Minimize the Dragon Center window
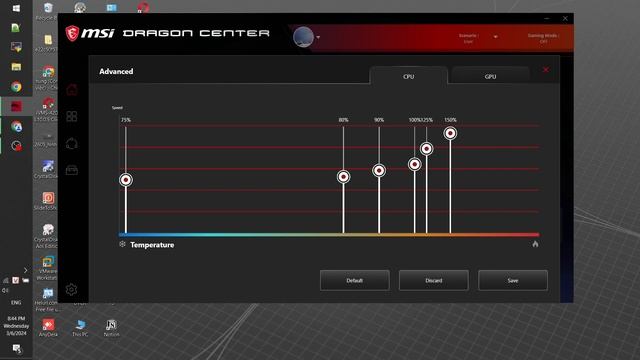 (x=547, y=18)
